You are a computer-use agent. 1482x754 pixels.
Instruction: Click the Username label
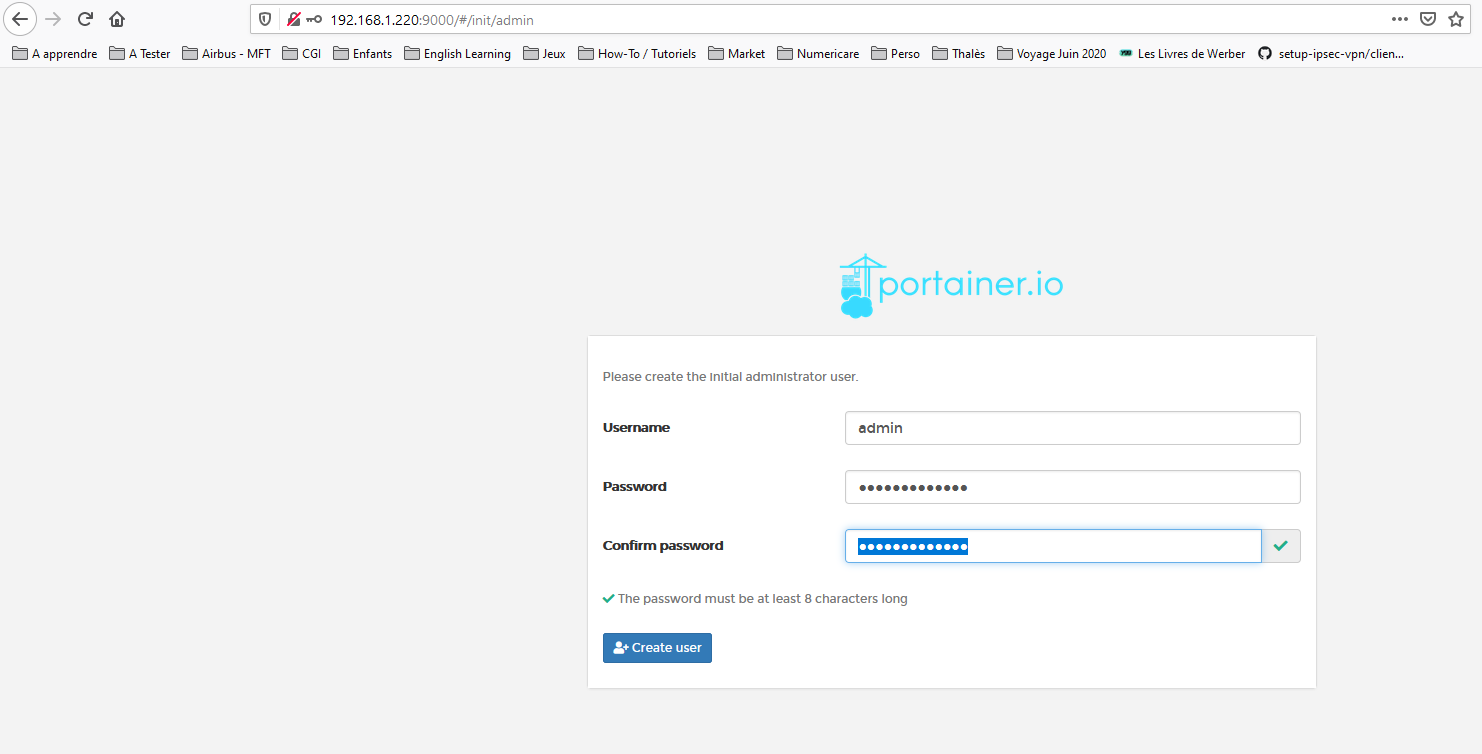(x=636, y=428)
